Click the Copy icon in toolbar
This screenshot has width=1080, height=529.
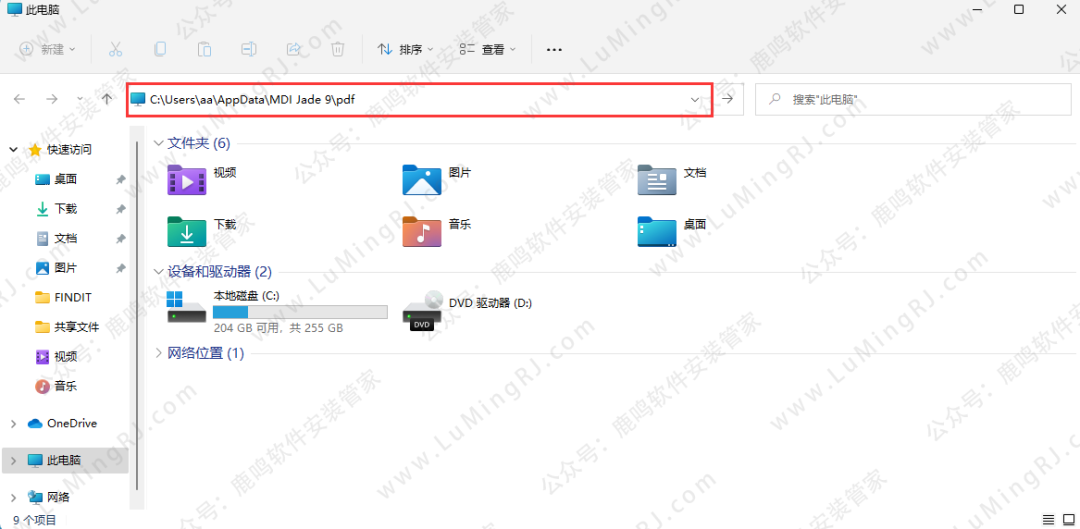click(x=160, y=49)
